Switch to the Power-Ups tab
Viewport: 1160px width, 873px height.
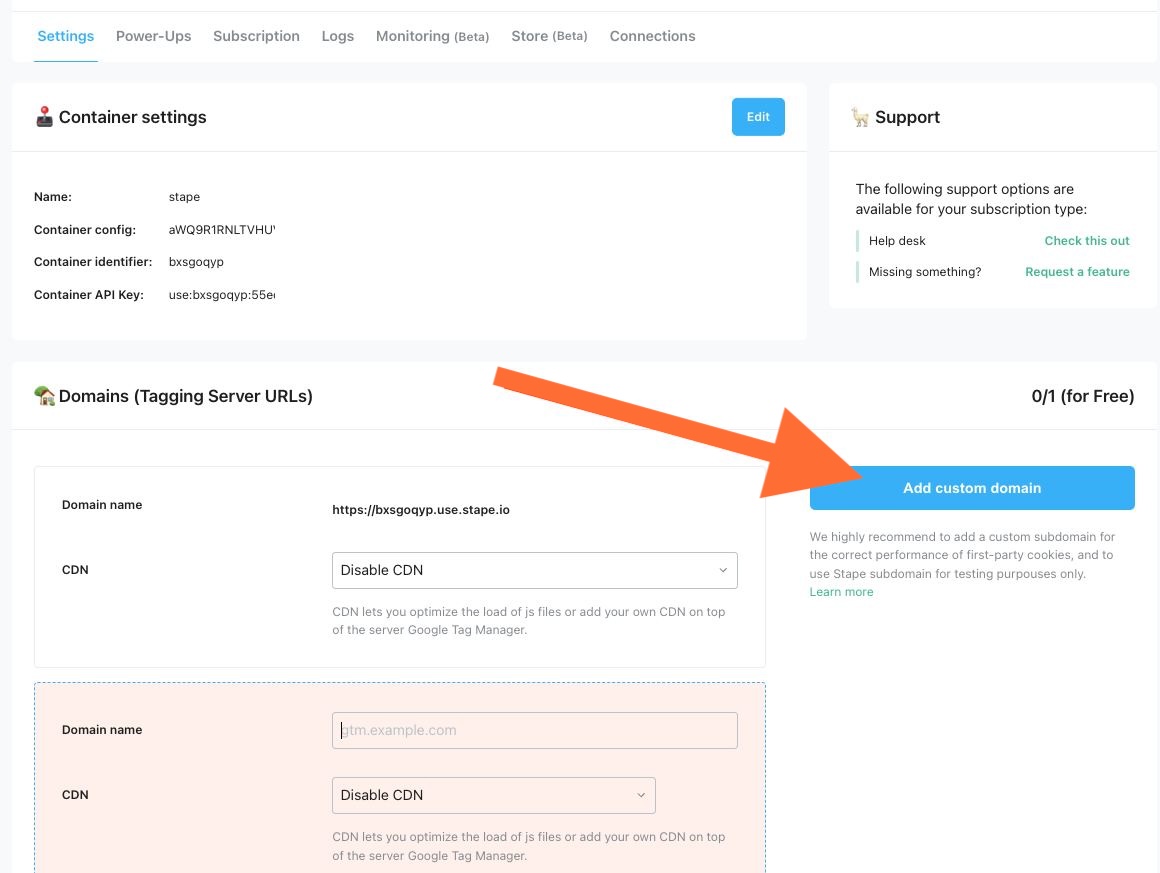[153, 36]
